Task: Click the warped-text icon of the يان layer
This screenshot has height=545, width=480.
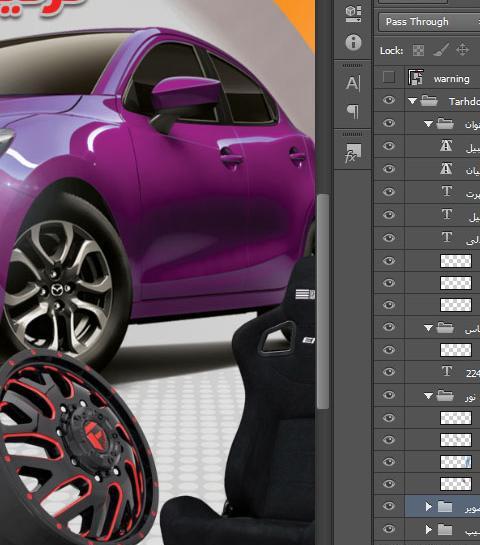Action: (446, 169)
